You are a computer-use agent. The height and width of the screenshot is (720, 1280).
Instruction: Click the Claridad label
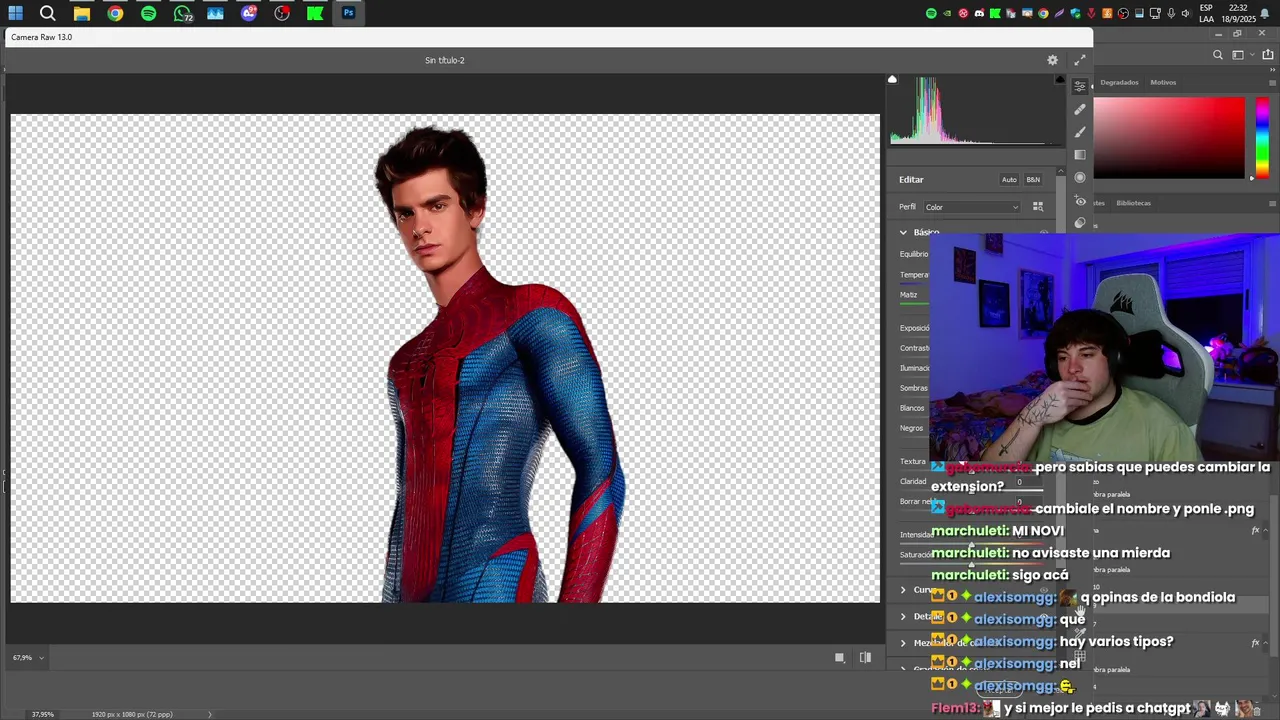[x=913, y=482]
